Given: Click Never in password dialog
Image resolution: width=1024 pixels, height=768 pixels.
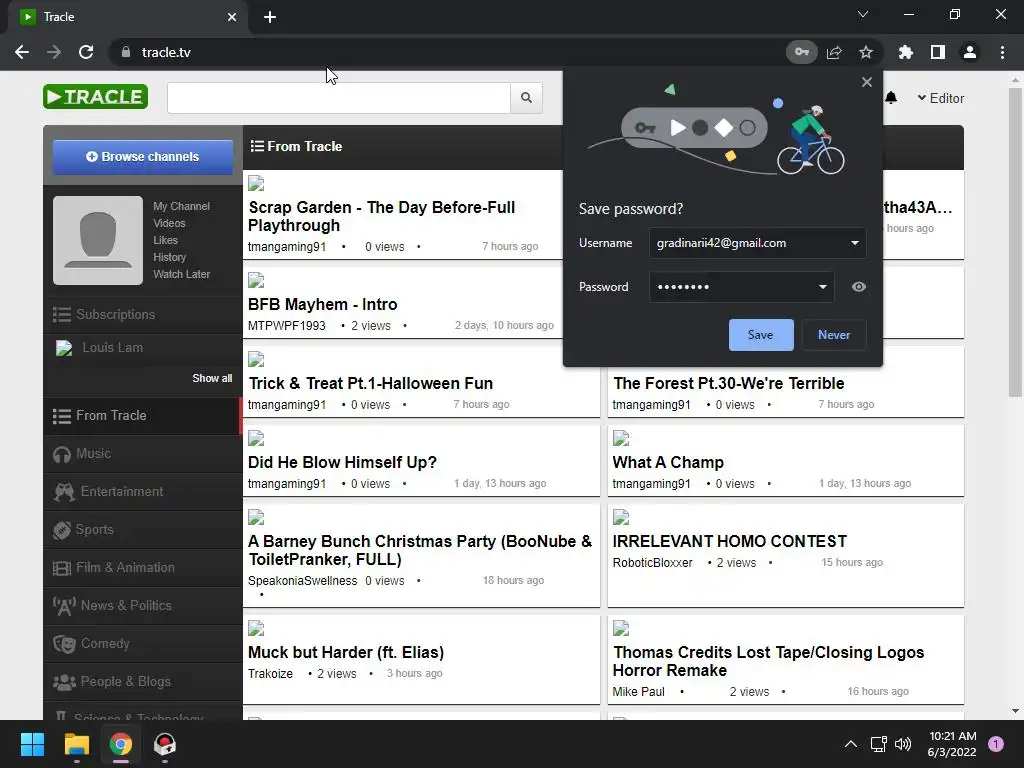Looking at the screenshot, I should point(834,334).
